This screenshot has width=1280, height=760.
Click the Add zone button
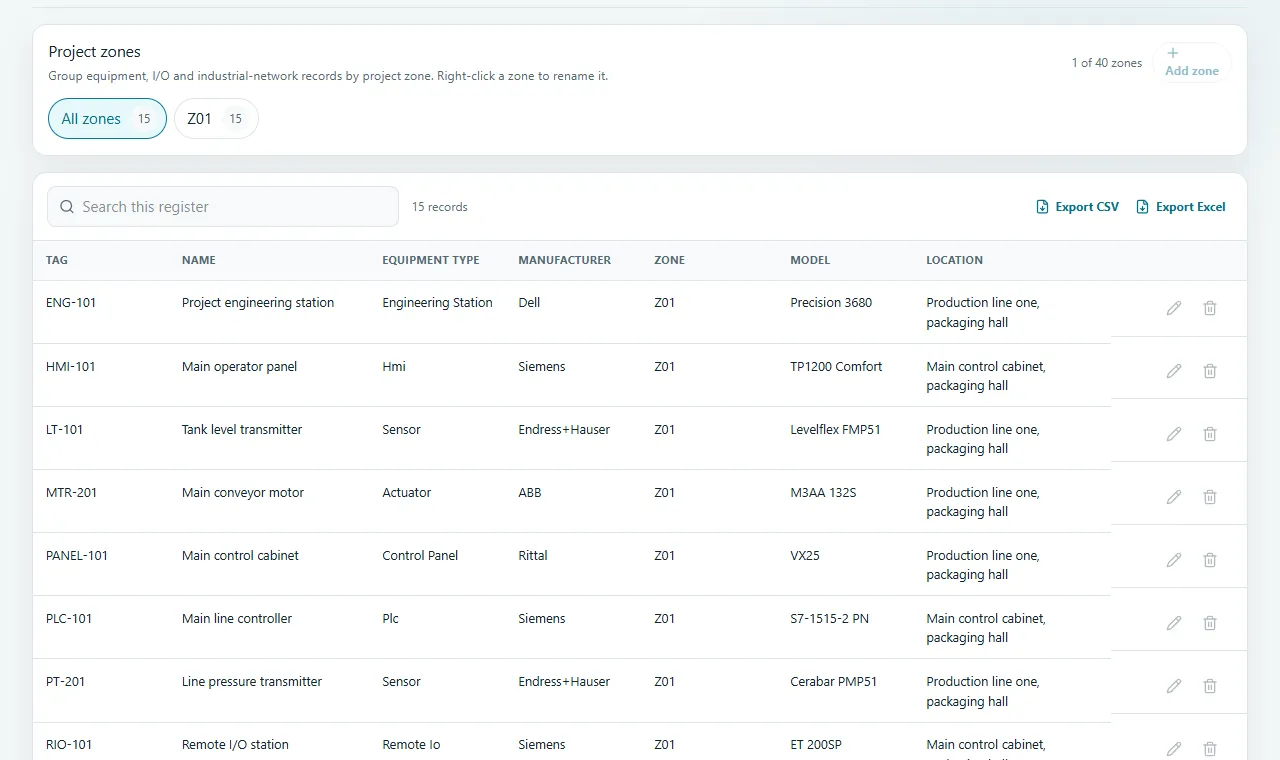(x=1192, y=62)
